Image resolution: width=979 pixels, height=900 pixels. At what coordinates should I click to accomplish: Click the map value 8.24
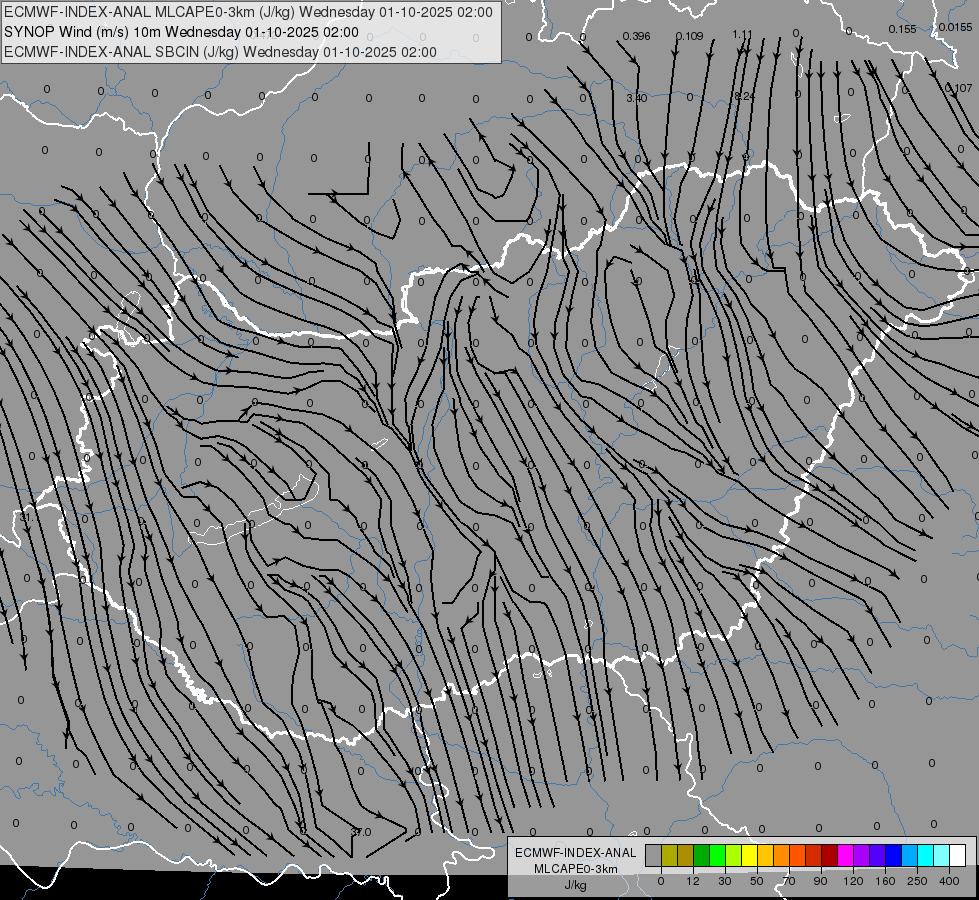744,96
